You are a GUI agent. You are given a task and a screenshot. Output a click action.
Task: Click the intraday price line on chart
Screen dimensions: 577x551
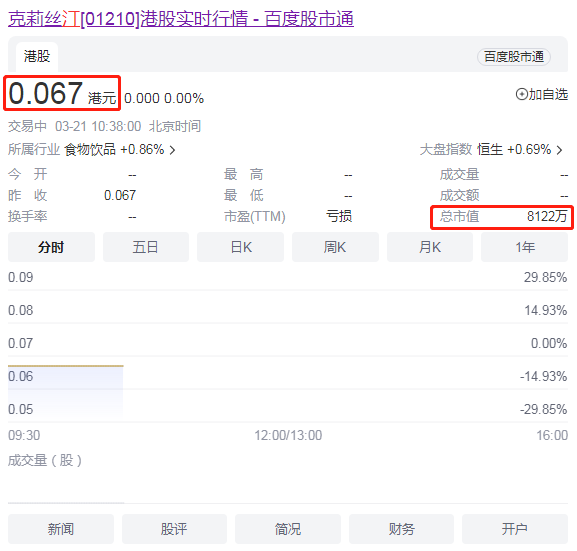tap(66, 366)
